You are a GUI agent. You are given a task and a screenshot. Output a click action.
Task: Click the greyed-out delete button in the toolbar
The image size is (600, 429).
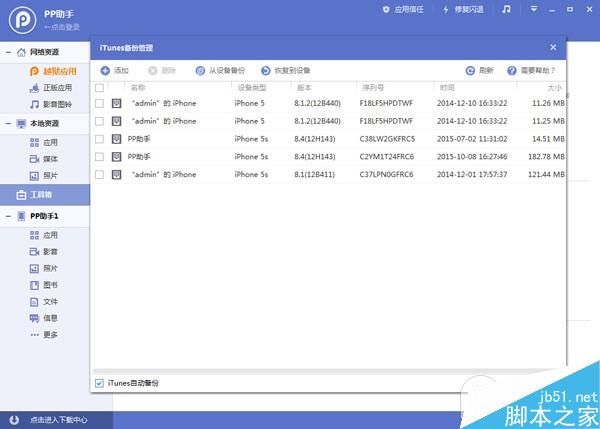pyautogui.click(x=162, y=70)
